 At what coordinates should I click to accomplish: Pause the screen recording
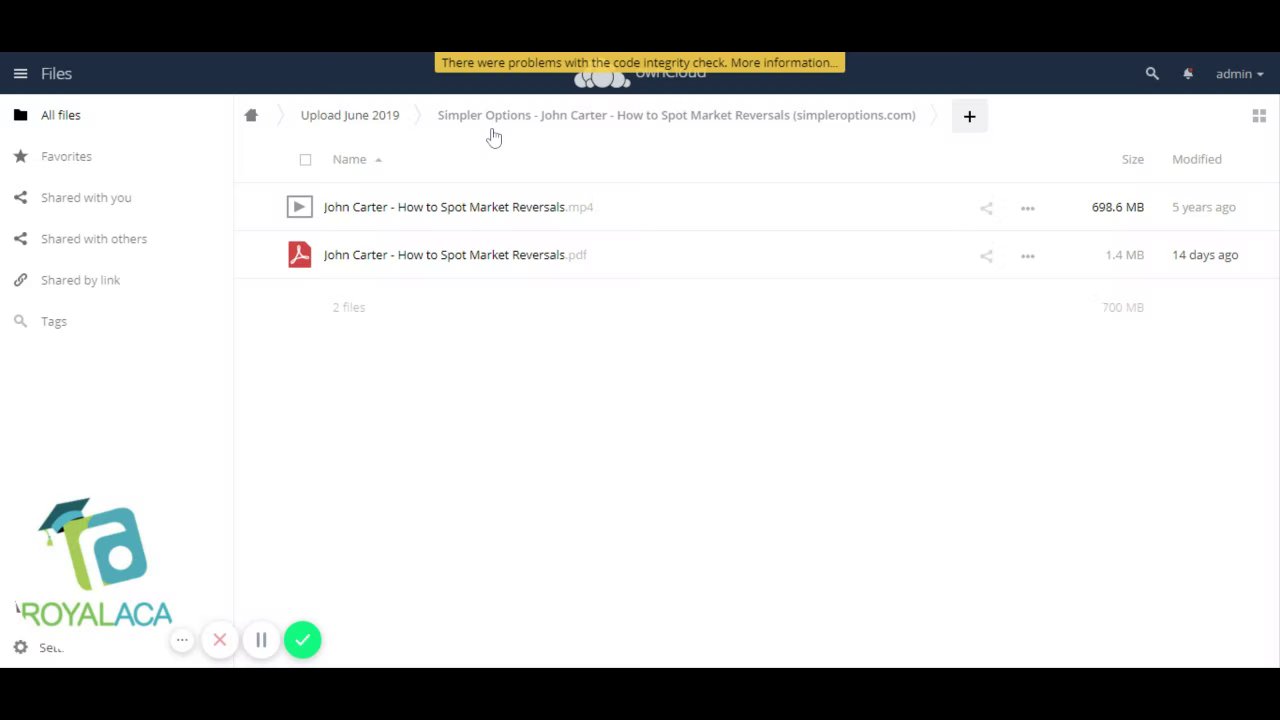[x=261, y=640]
